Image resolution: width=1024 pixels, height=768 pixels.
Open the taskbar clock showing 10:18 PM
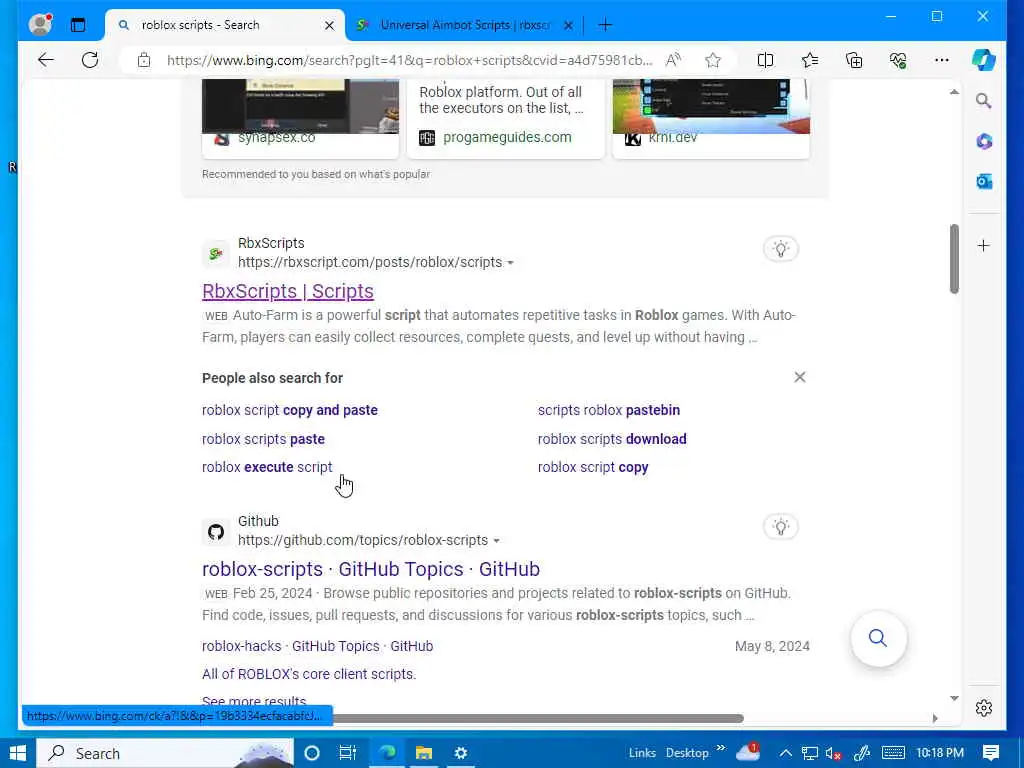pyautogui.click(x=940, y=753)
